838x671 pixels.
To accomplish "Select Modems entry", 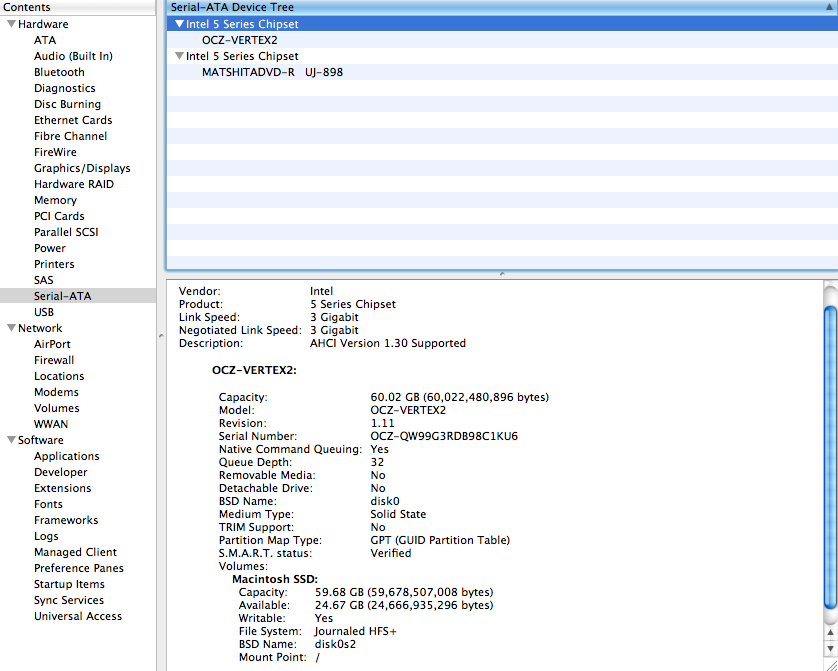I will (56, 392).
